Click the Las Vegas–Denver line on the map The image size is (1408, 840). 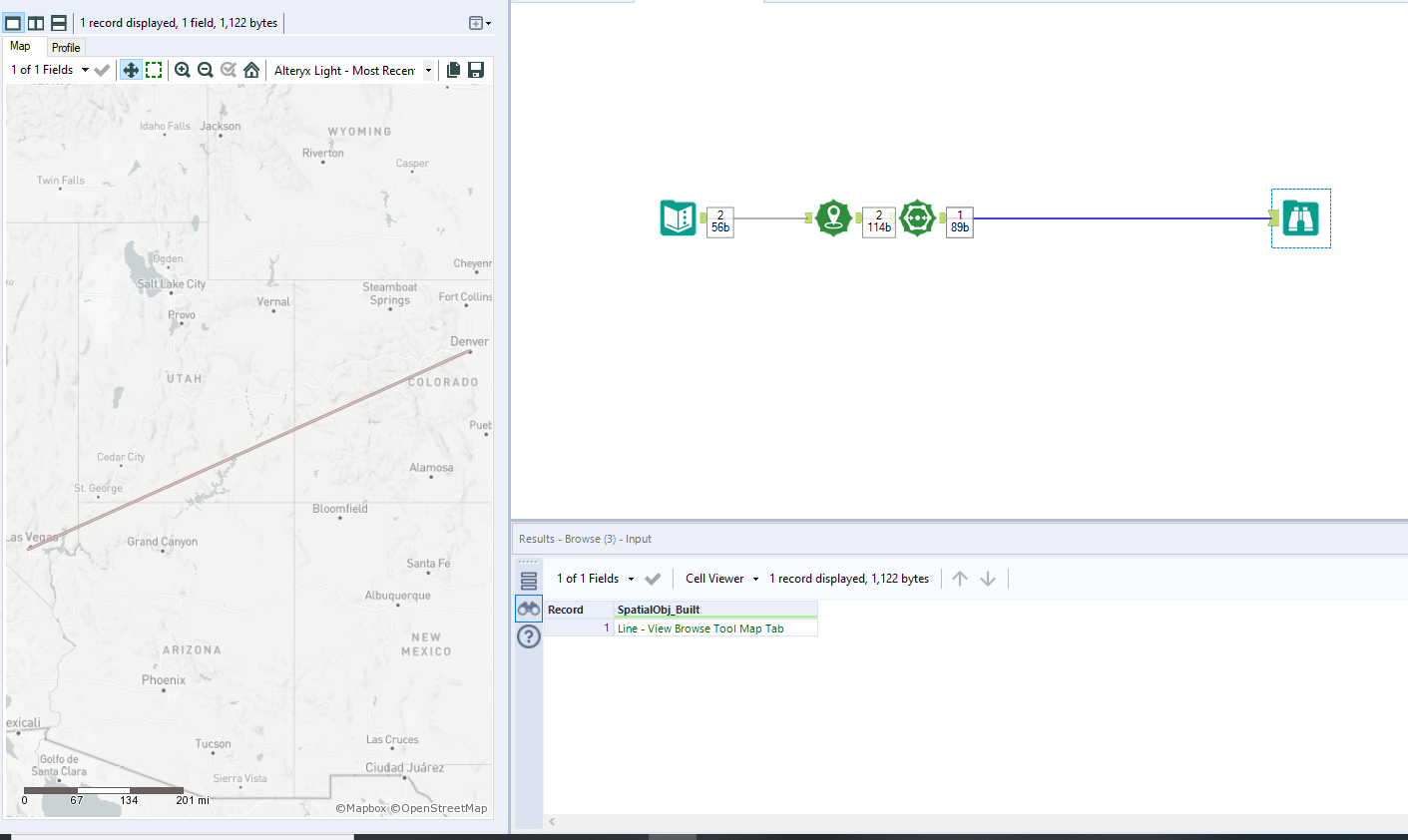pyautogui.click(x=249, y=450)
